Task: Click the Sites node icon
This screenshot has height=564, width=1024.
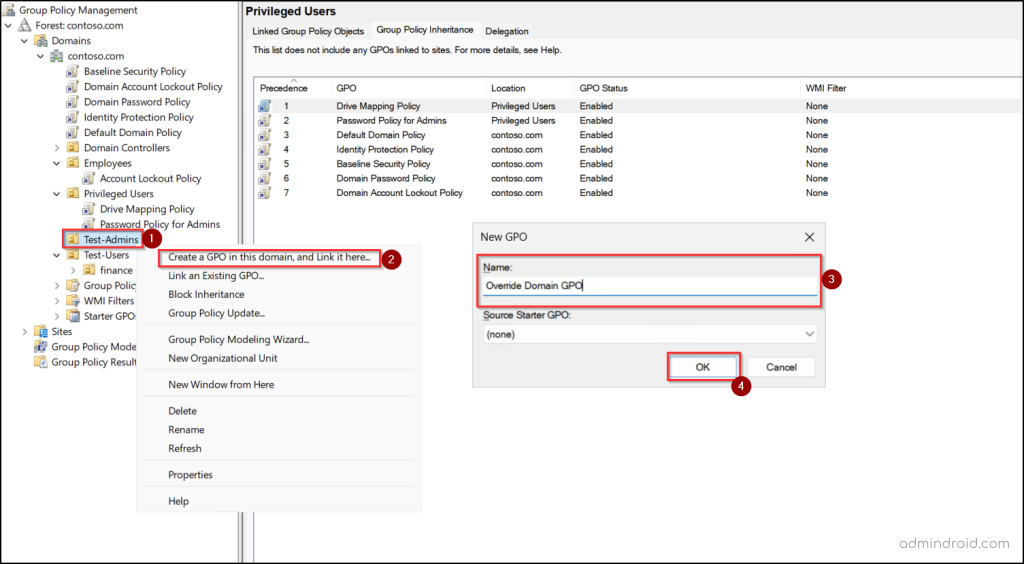Action: pyautogui.click(x=41, y=332)
